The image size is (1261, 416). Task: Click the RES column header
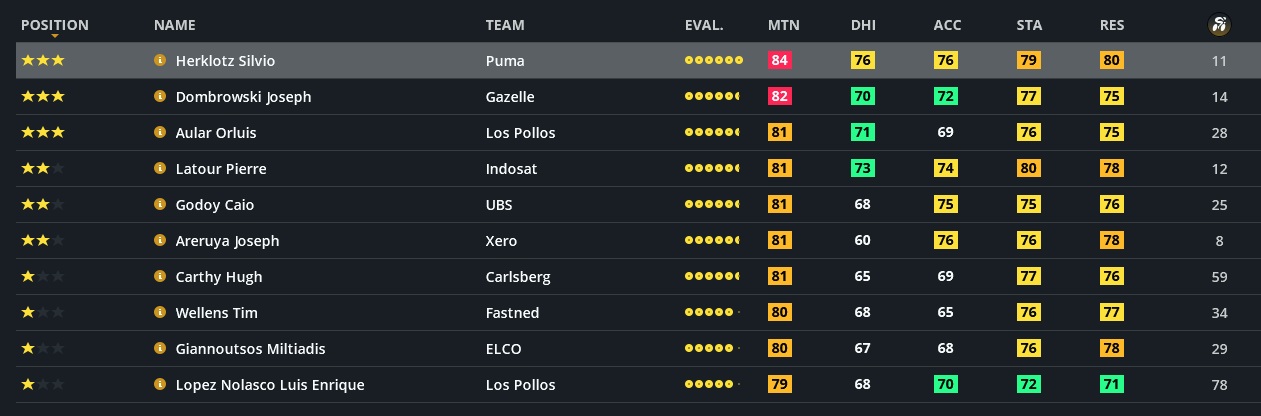pos(1113,25)
